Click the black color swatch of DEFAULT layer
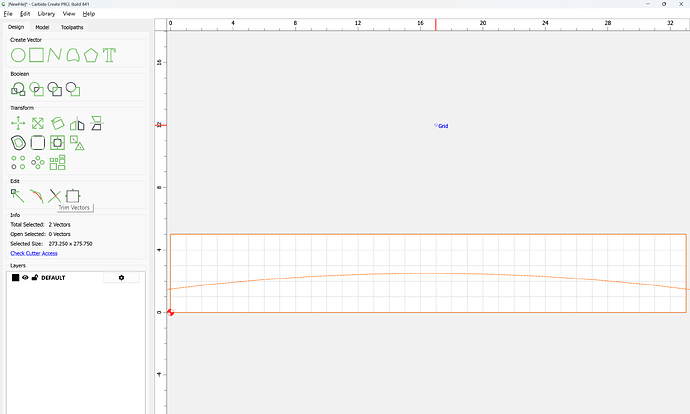 click(x=15, y=278)
